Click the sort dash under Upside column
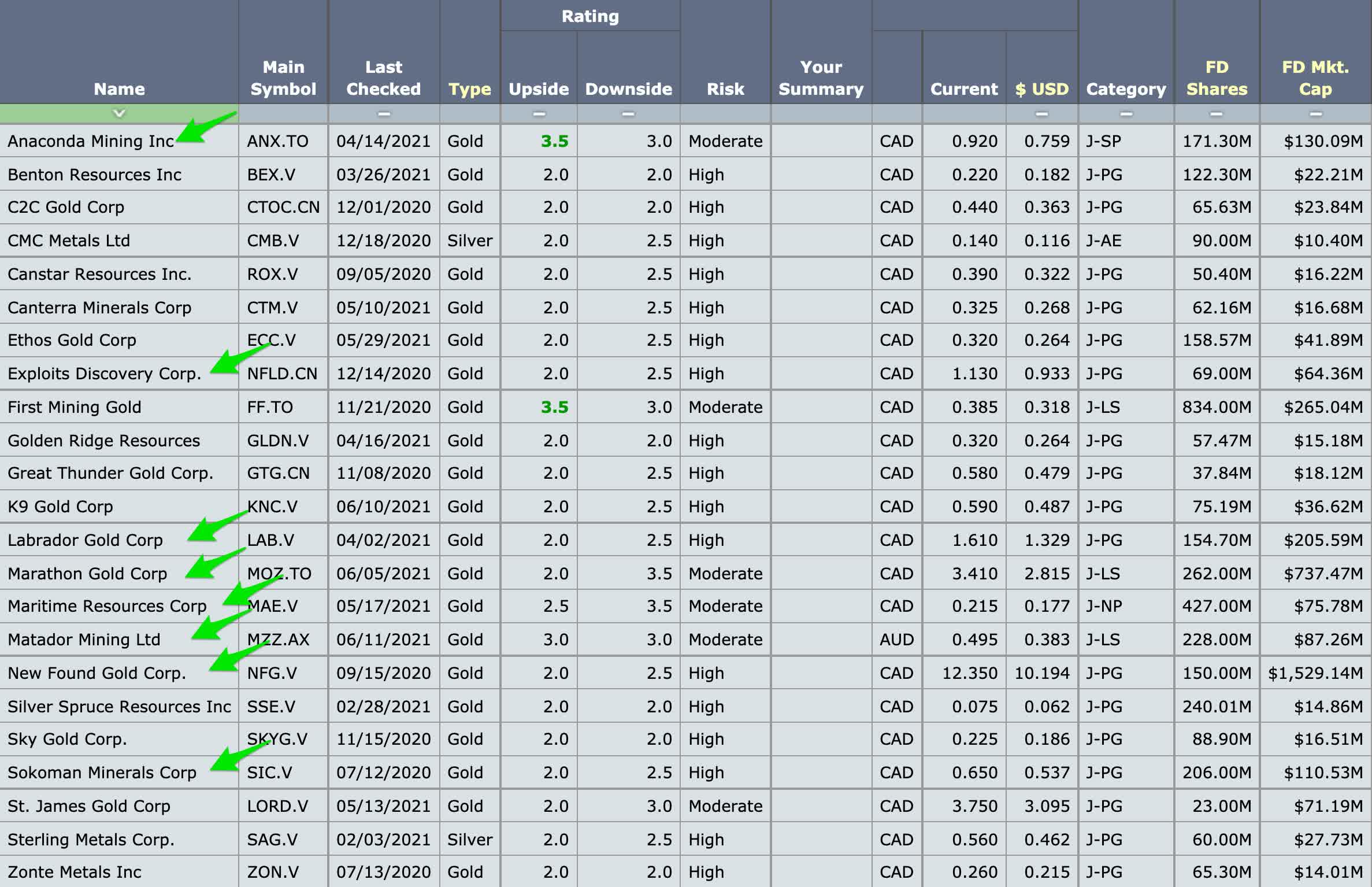Viewport: 1372px width, 887px height. (x=539, y=114)
